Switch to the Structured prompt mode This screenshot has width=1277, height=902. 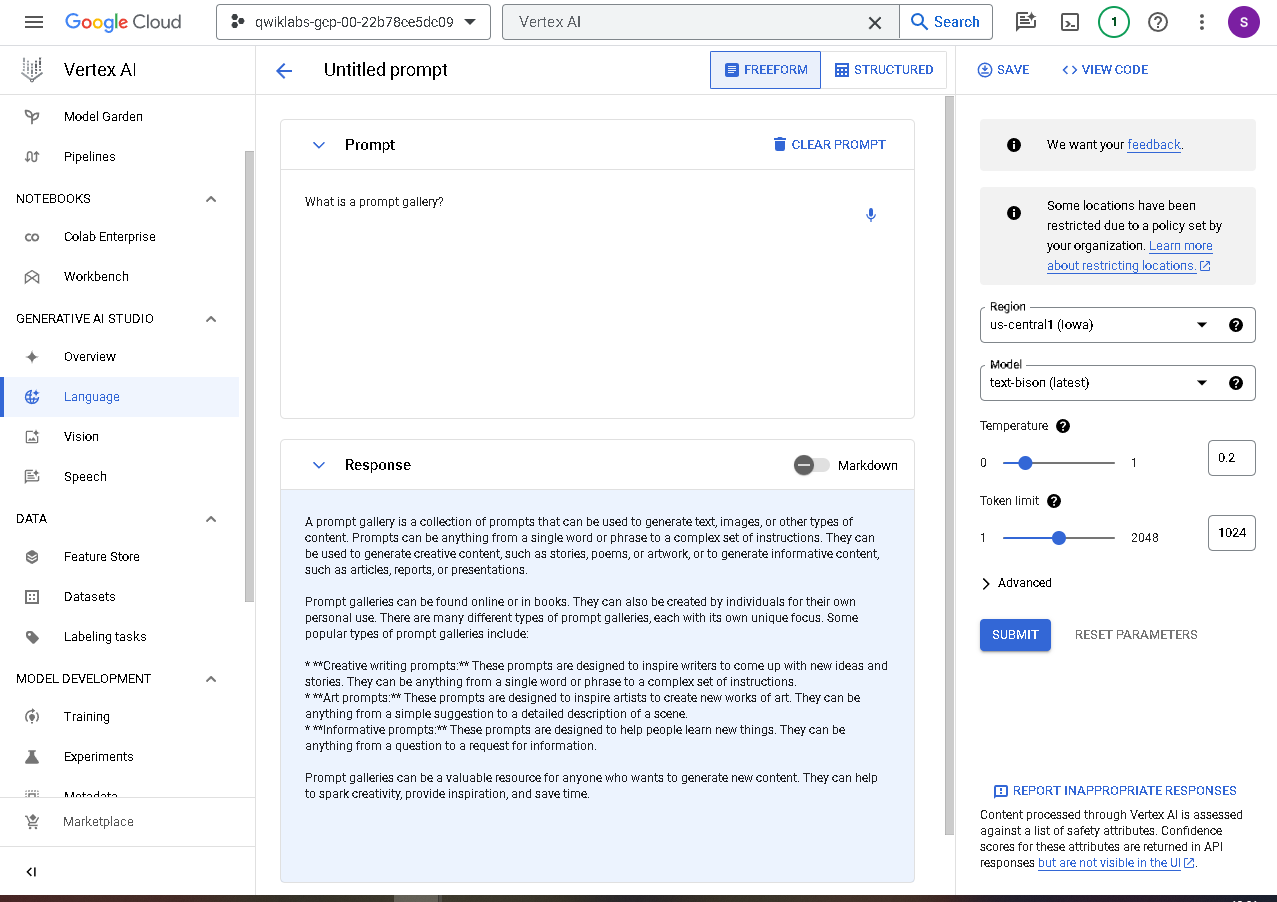pos(884,70)
